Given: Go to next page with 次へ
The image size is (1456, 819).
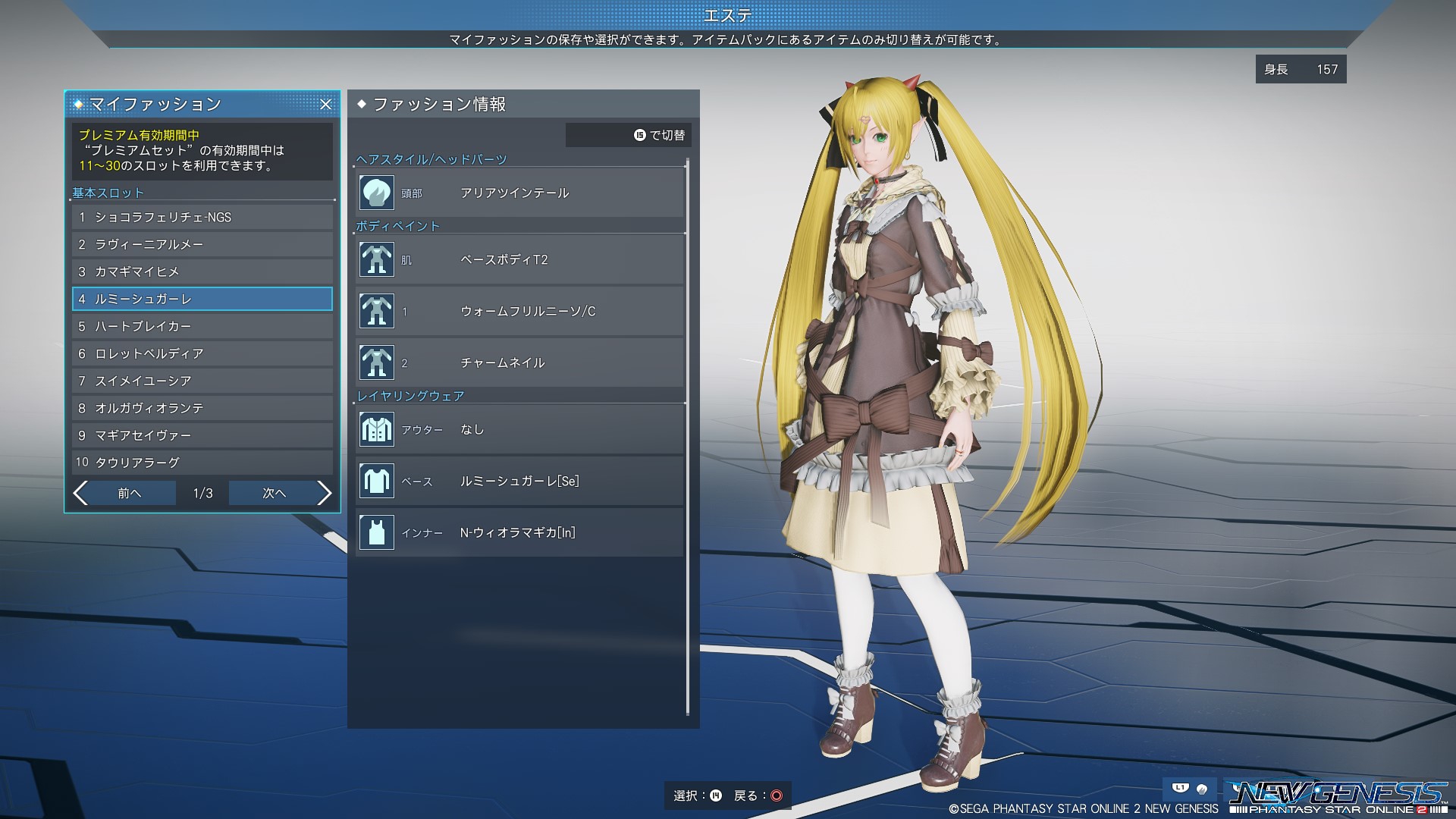Looking at the screenshot, I should point(274,493).
